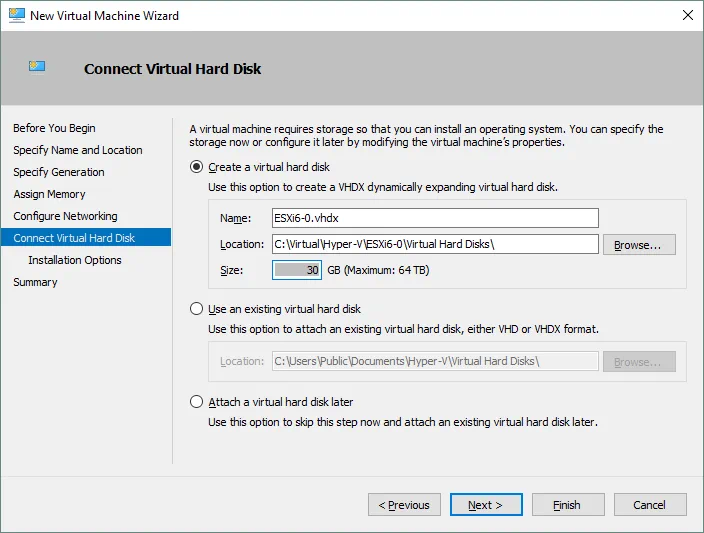The height and width of the screenshot is (533, 704).
Task: Choose 'Attach a virtual hard disk later'
Action: 197,402
